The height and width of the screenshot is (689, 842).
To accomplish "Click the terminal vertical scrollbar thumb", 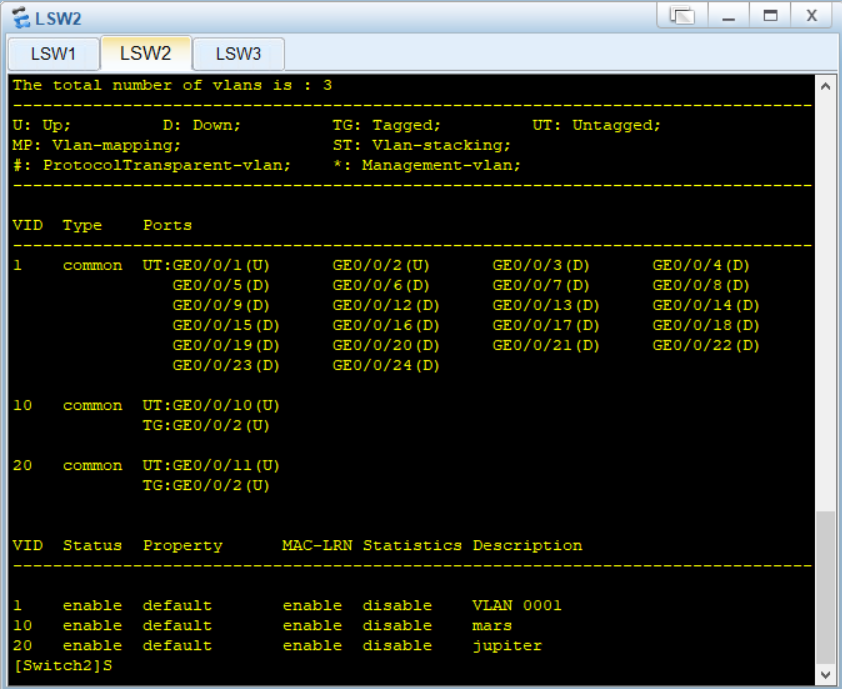I will pyautogui.click(x=825, y=588).
